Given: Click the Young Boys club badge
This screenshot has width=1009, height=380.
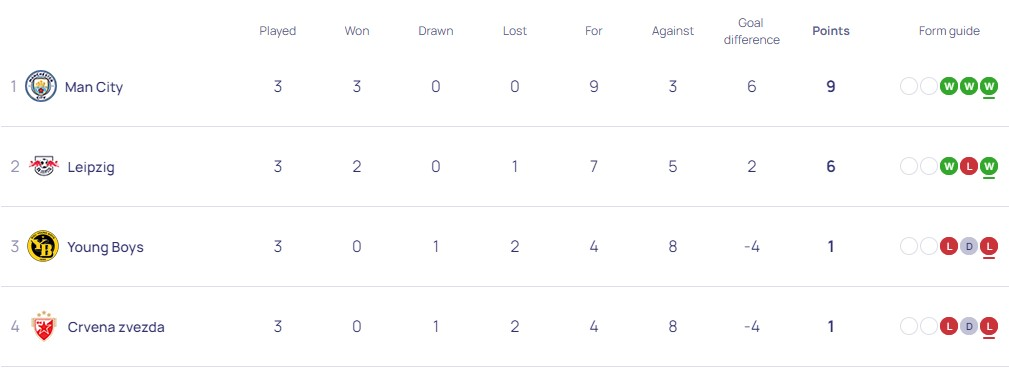Looking at the screenshot, I should (x=43, y=246).
